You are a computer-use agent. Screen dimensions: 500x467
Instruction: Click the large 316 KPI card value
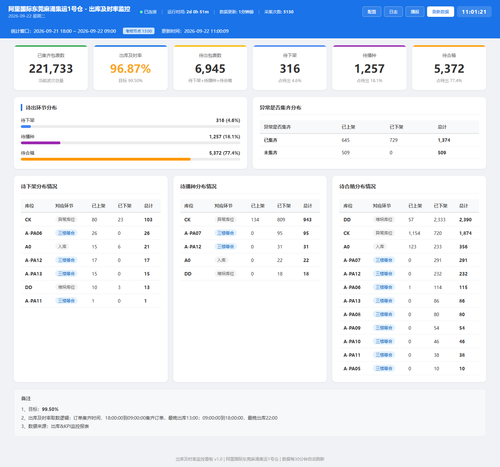pyautogui.click(x=290, y=69)
